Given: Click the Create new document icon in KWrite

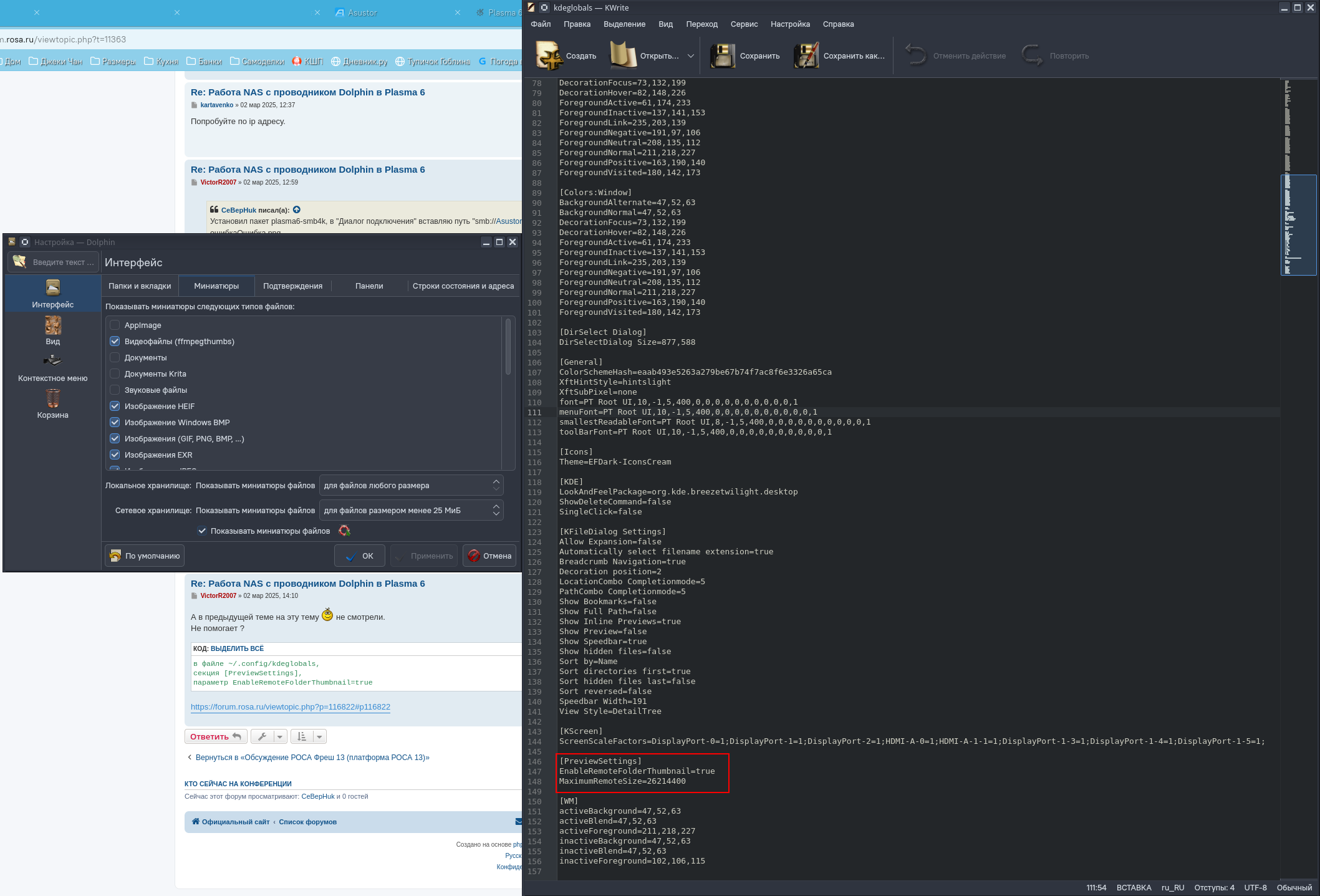Looking at the screenshot, I should coord(549,55).
